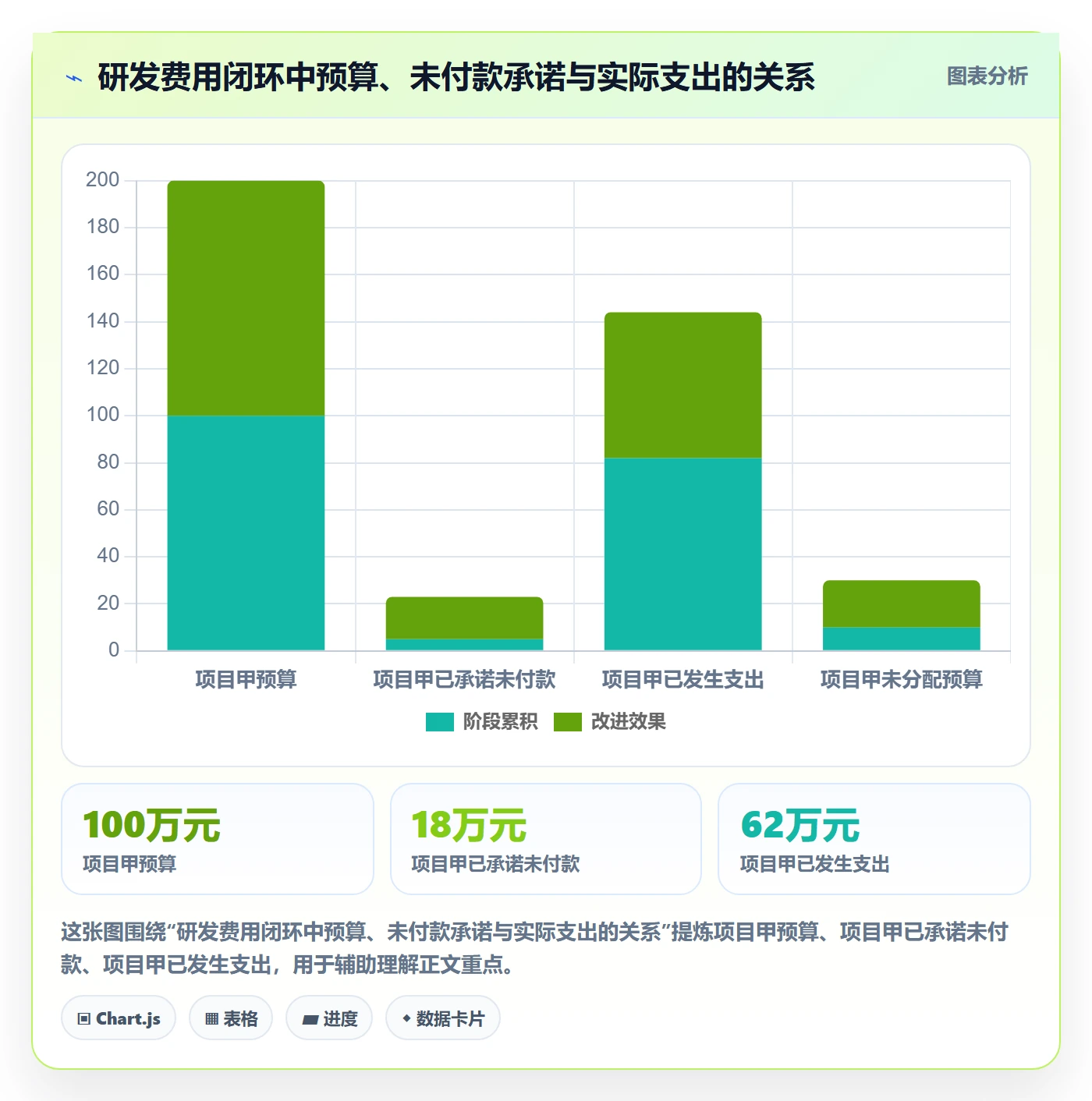Screen dimensions: 1092x1101
Task: Click the teal segment of 项目甲预算 bar
Action: (246, 533)
